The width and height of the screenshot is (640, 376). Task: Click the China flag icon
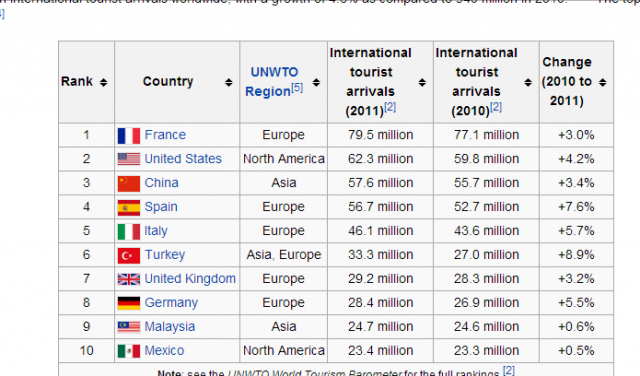[129, 184]
